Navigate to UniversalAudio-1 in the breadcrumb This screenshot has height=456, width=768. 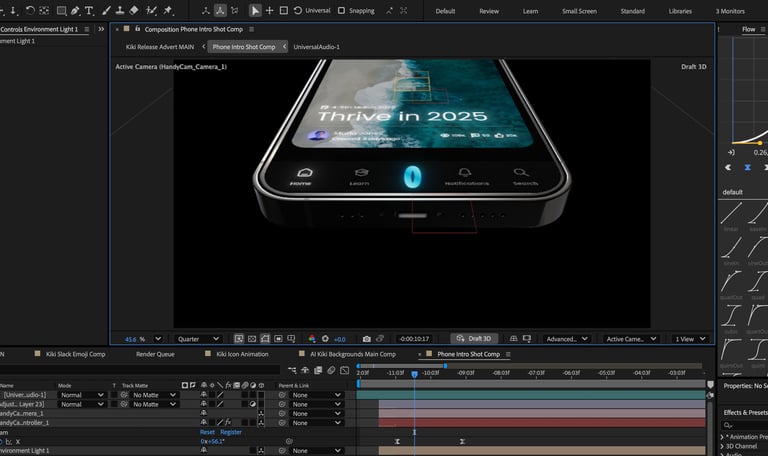[316, 47]
